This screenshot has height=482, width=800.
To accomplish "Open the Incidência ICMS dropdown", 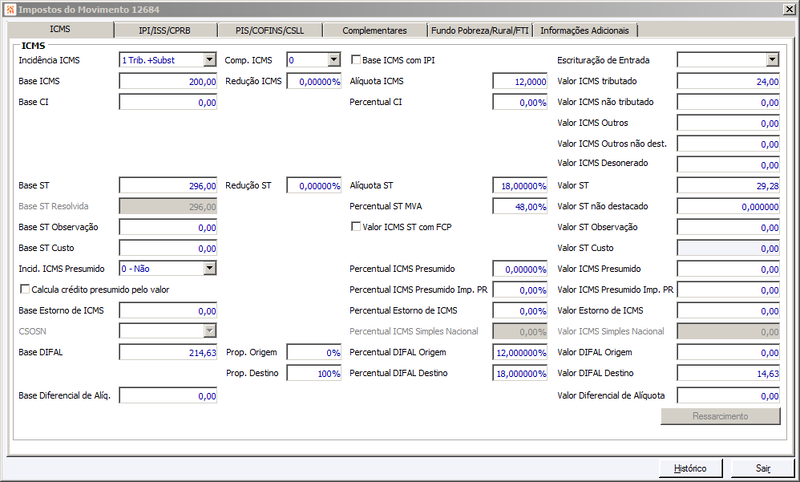I will pos(210,60).
